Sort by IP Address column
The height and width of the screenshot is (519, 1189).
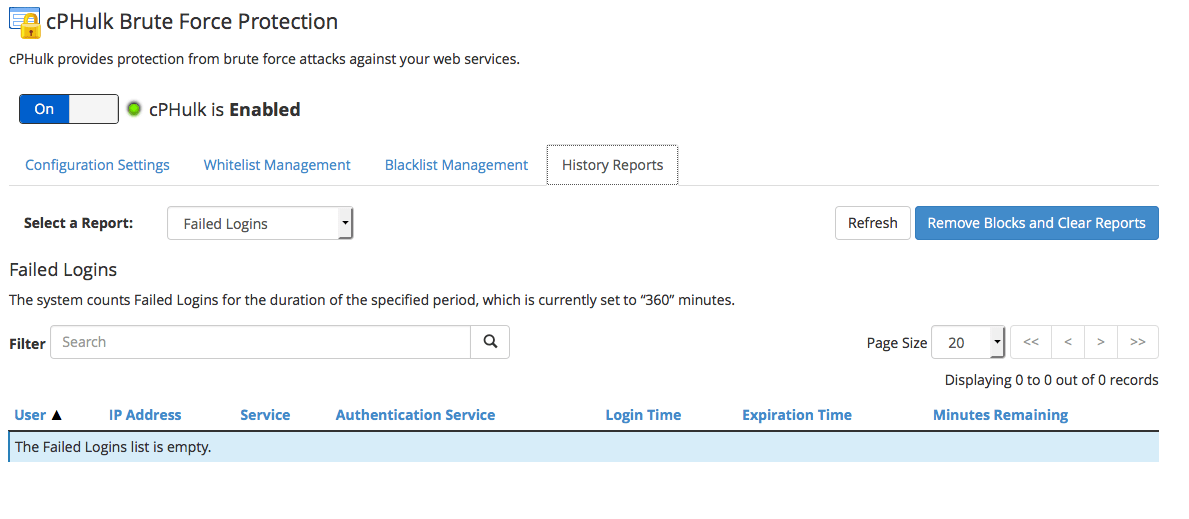point(145,415)
